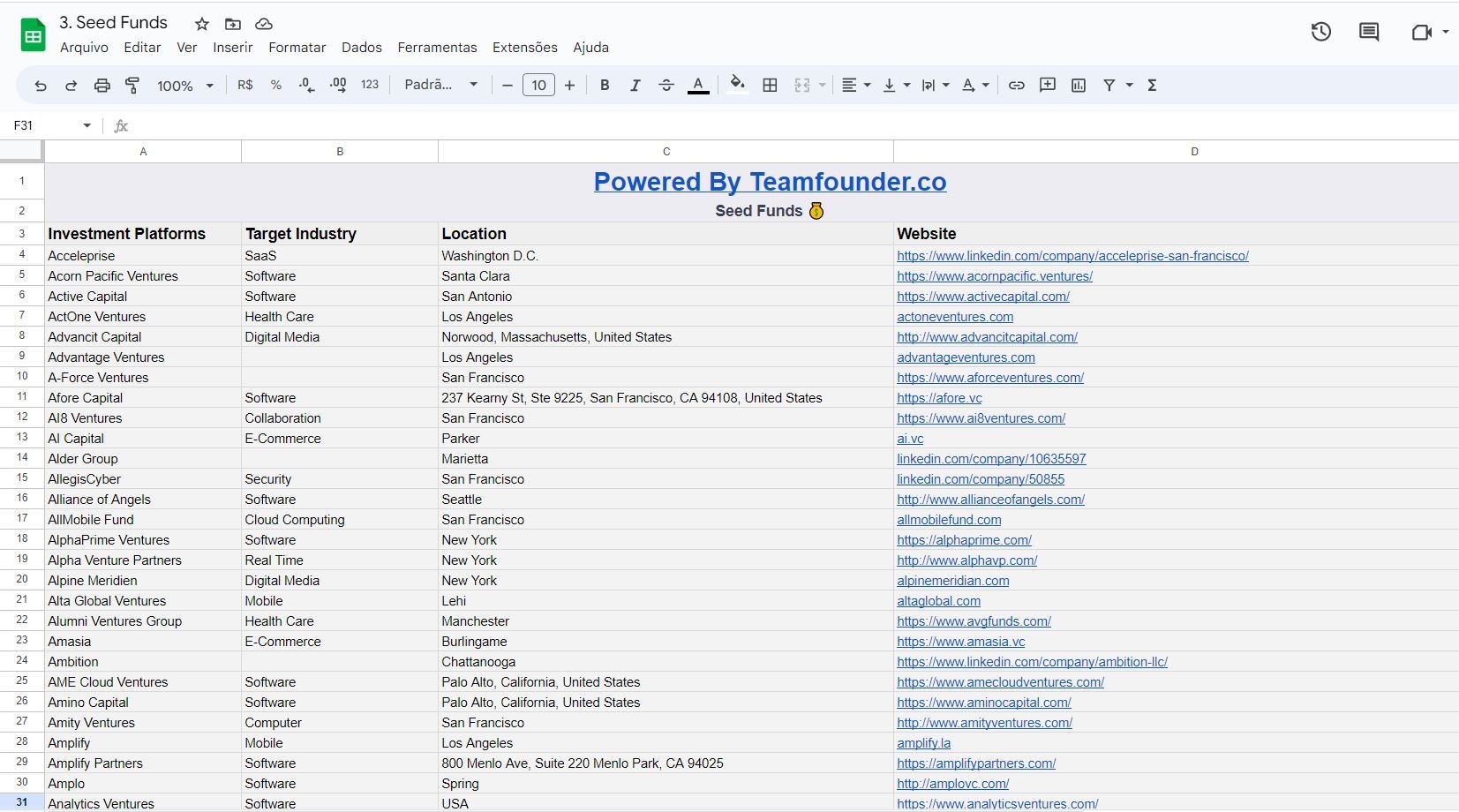
Task: Select column B header
Action: (x=340, y=152)
